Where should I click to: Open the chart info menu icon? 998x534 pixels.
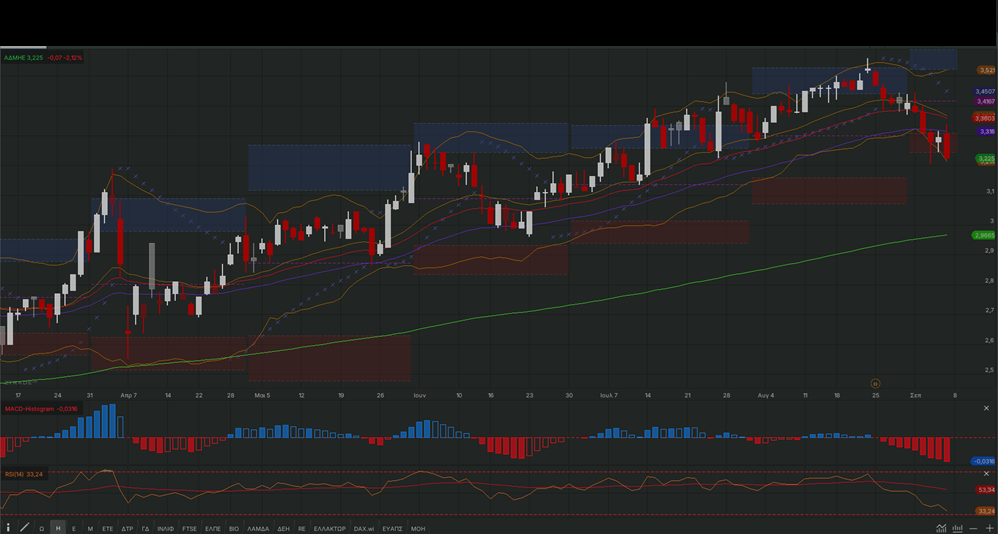click(x=8, y=528)
